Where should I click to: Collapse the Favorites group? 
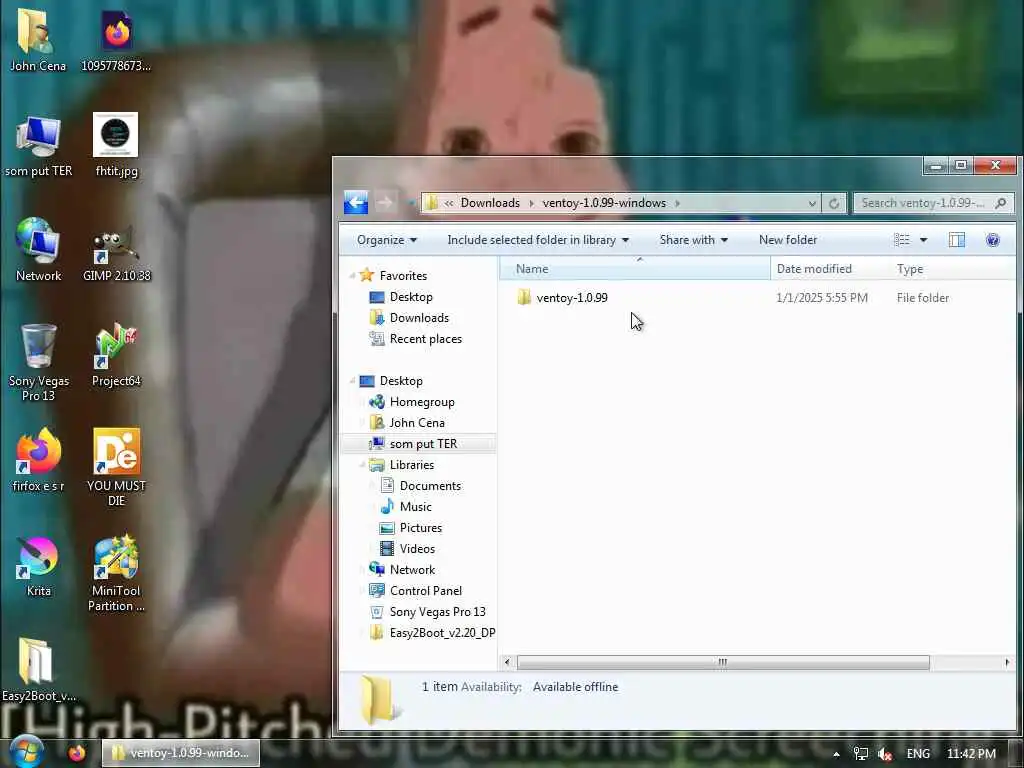click(352, 276)
